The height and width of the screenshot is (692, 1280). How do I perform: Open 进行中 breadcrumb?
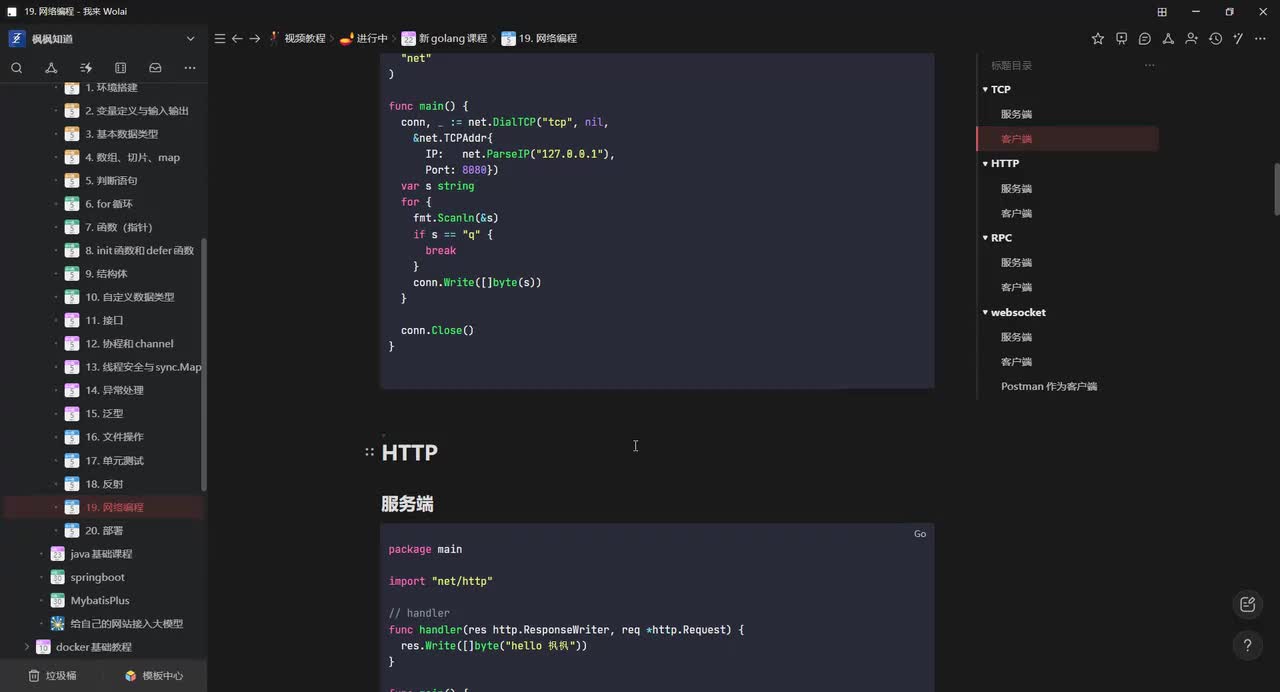[364, 38]
